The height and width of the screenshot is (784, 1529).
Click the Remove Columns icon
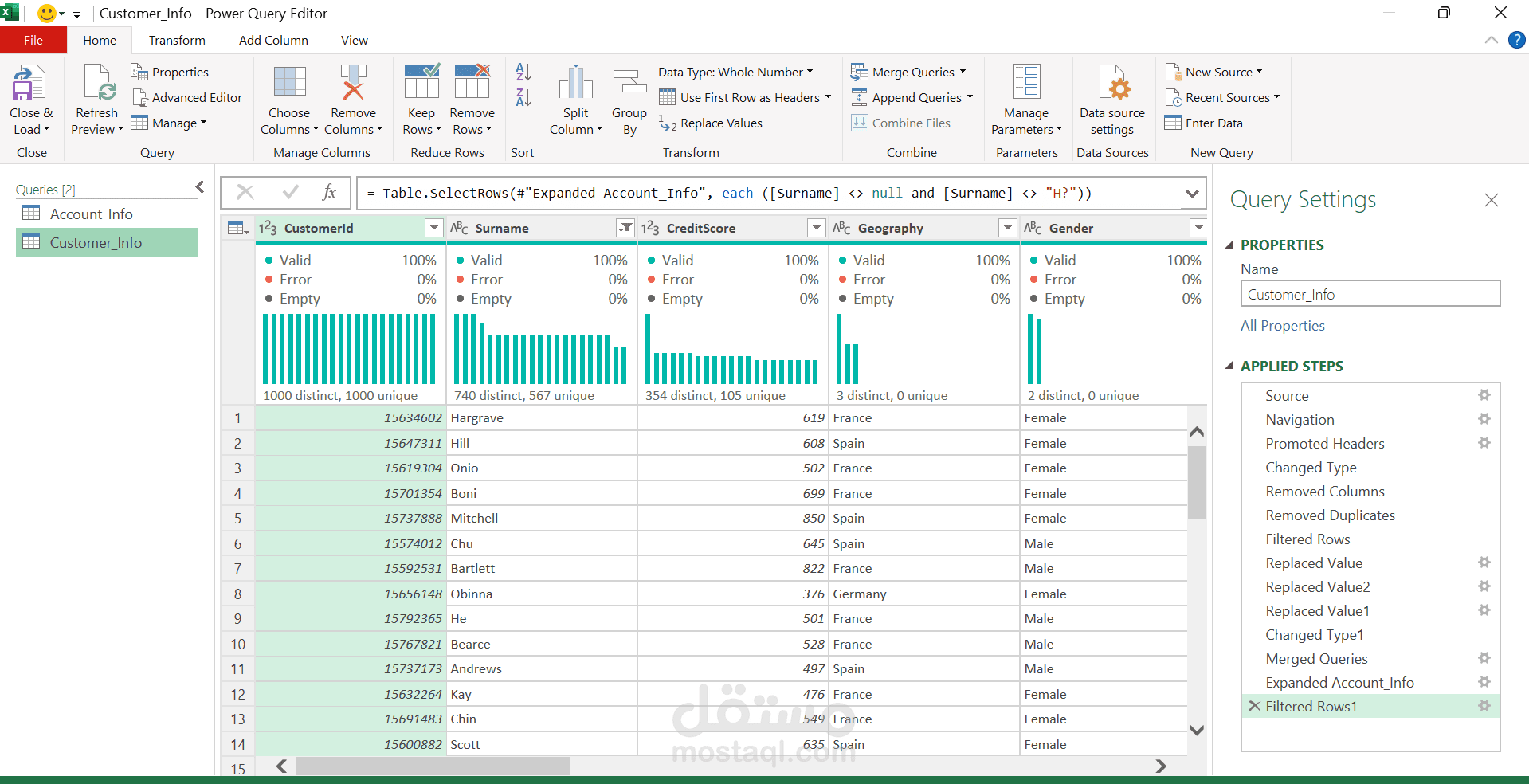click(x=353, y=83)
